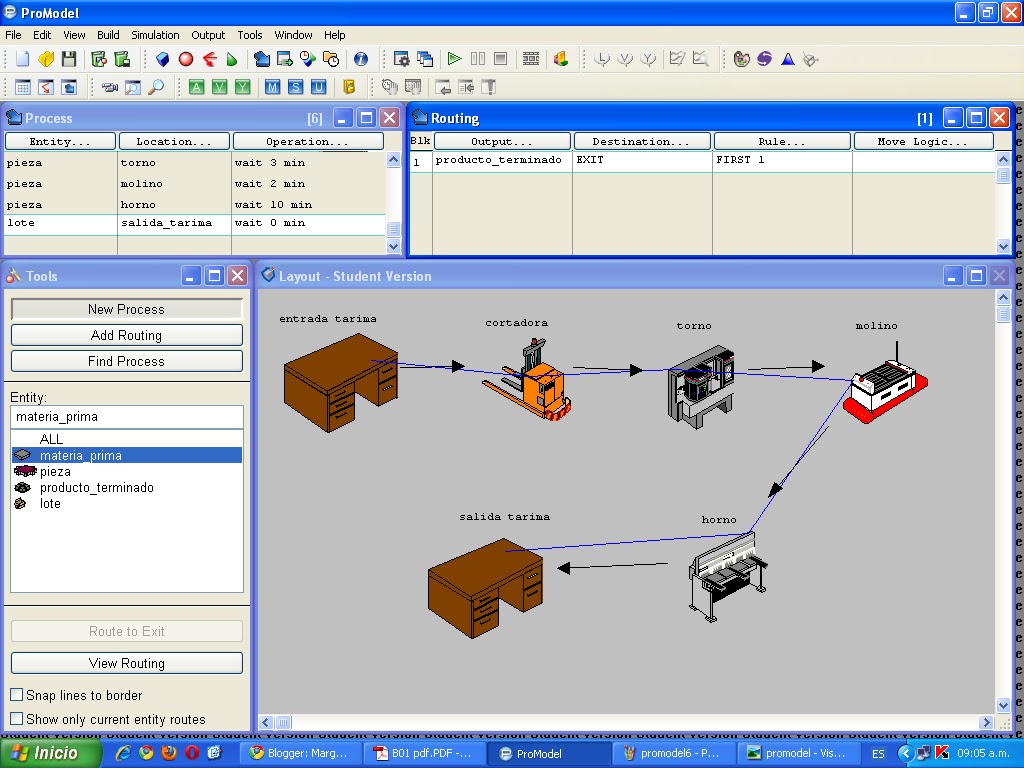Screen dimensions: 1024x768
Task: Enable Show only current entity routes
Action: 17,716
